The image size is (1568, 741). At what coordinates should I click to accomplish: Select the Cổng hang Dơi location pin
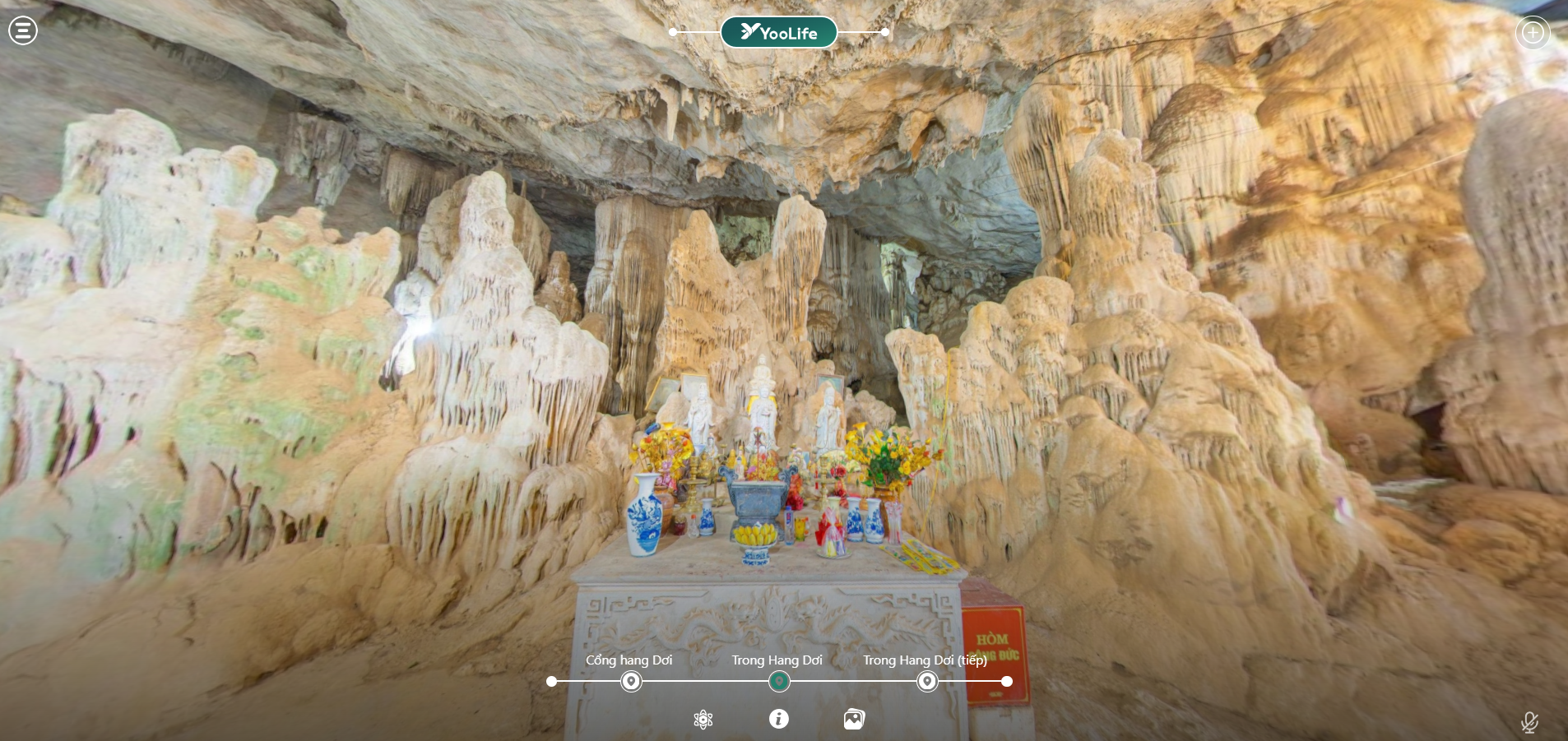pyautogui.click(x=631, y=681)
